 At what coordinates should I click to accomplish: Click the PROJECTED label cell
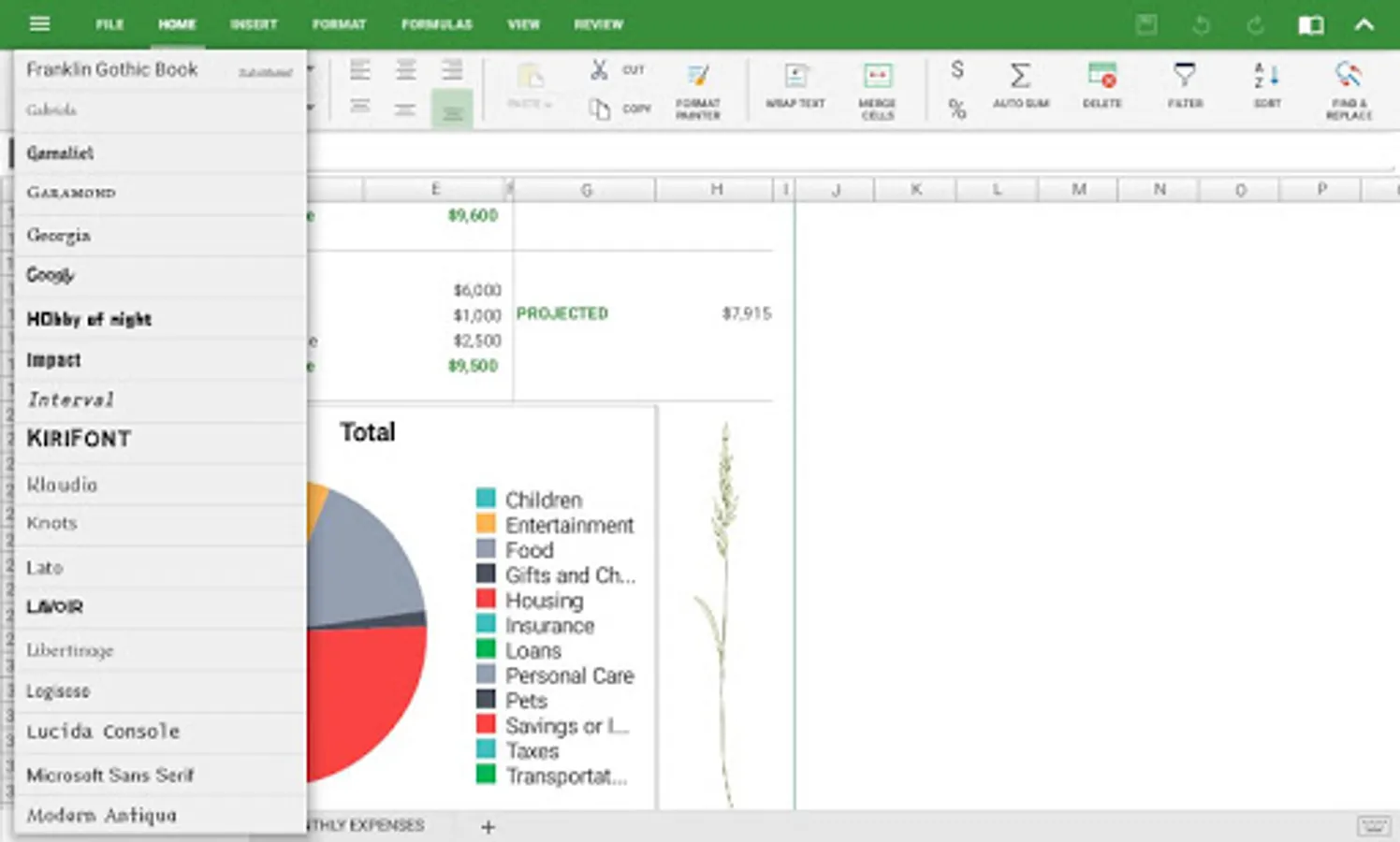tap(562, 313)
